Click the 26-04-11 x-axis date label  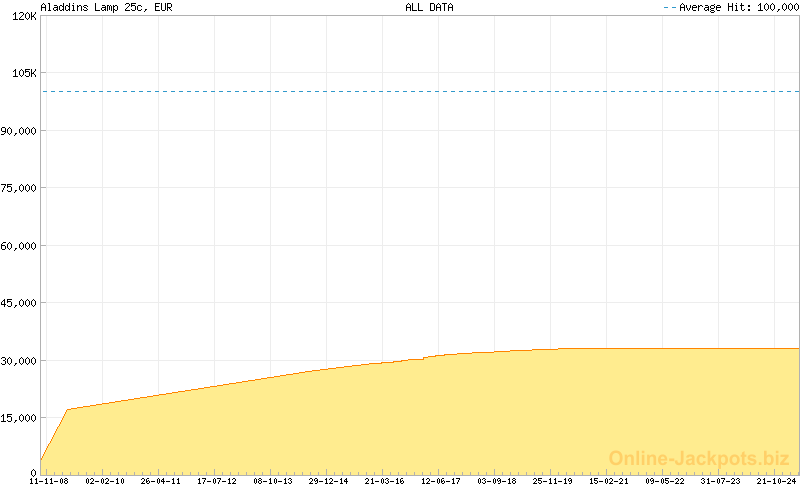pos(161,481)
